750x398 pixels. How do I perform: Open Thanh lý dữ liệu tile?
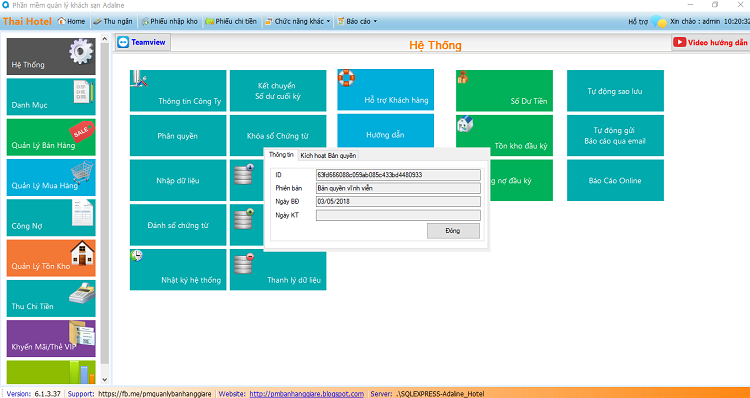278,270
